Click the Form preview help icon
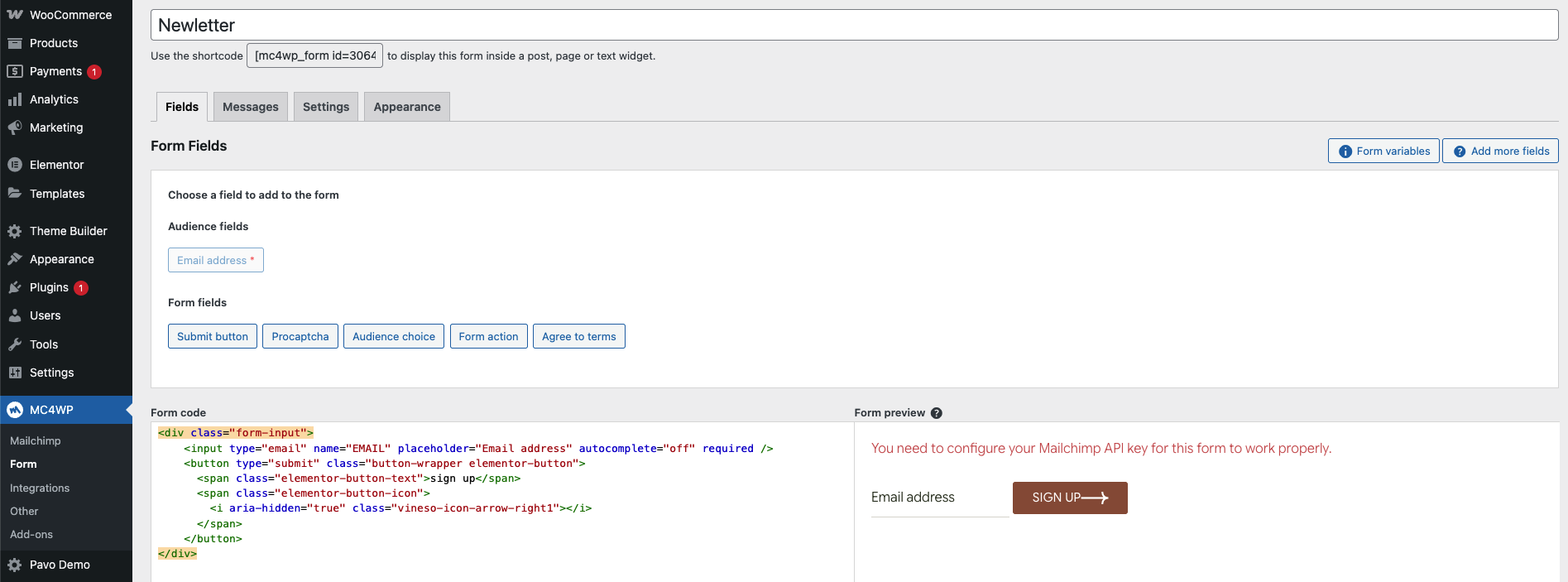 [937, 413]
